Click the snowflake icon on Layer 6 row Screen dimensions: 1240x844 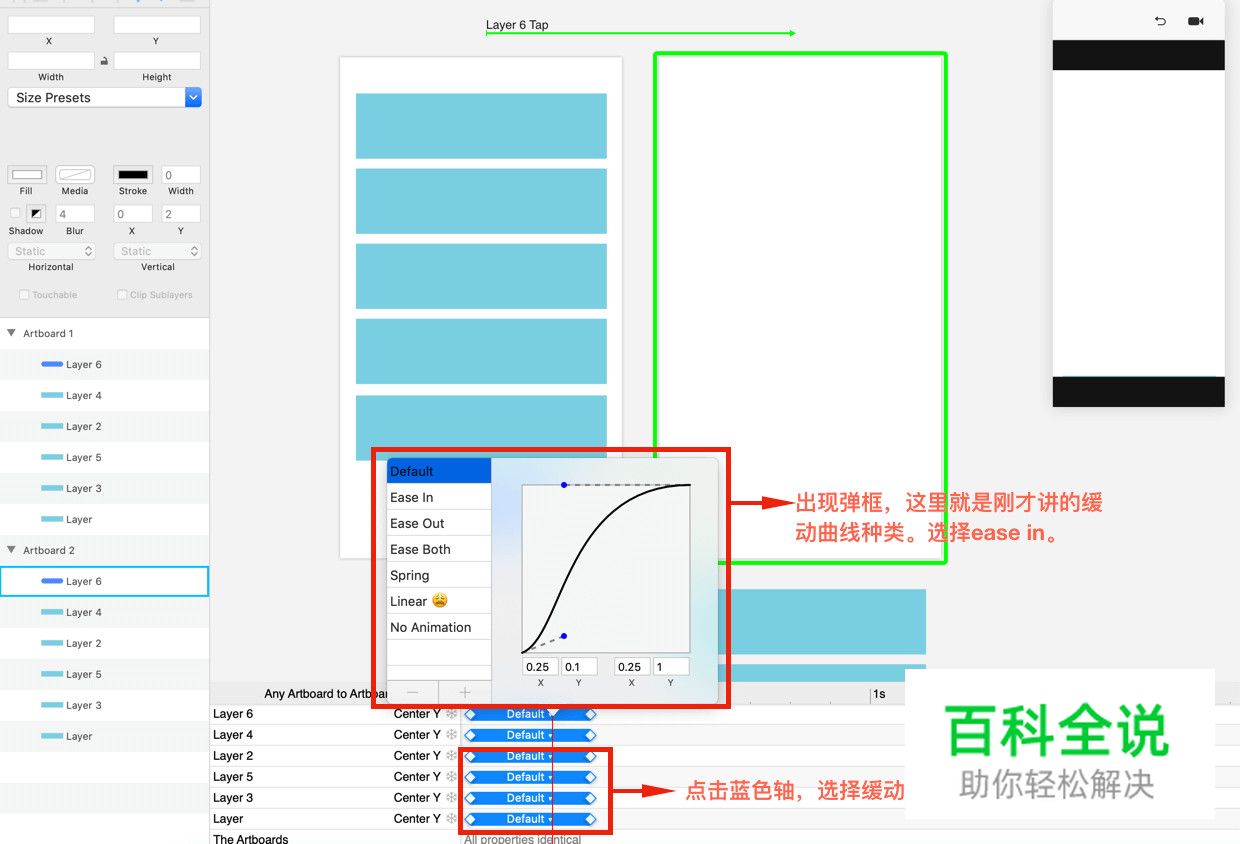coord(451,714)
